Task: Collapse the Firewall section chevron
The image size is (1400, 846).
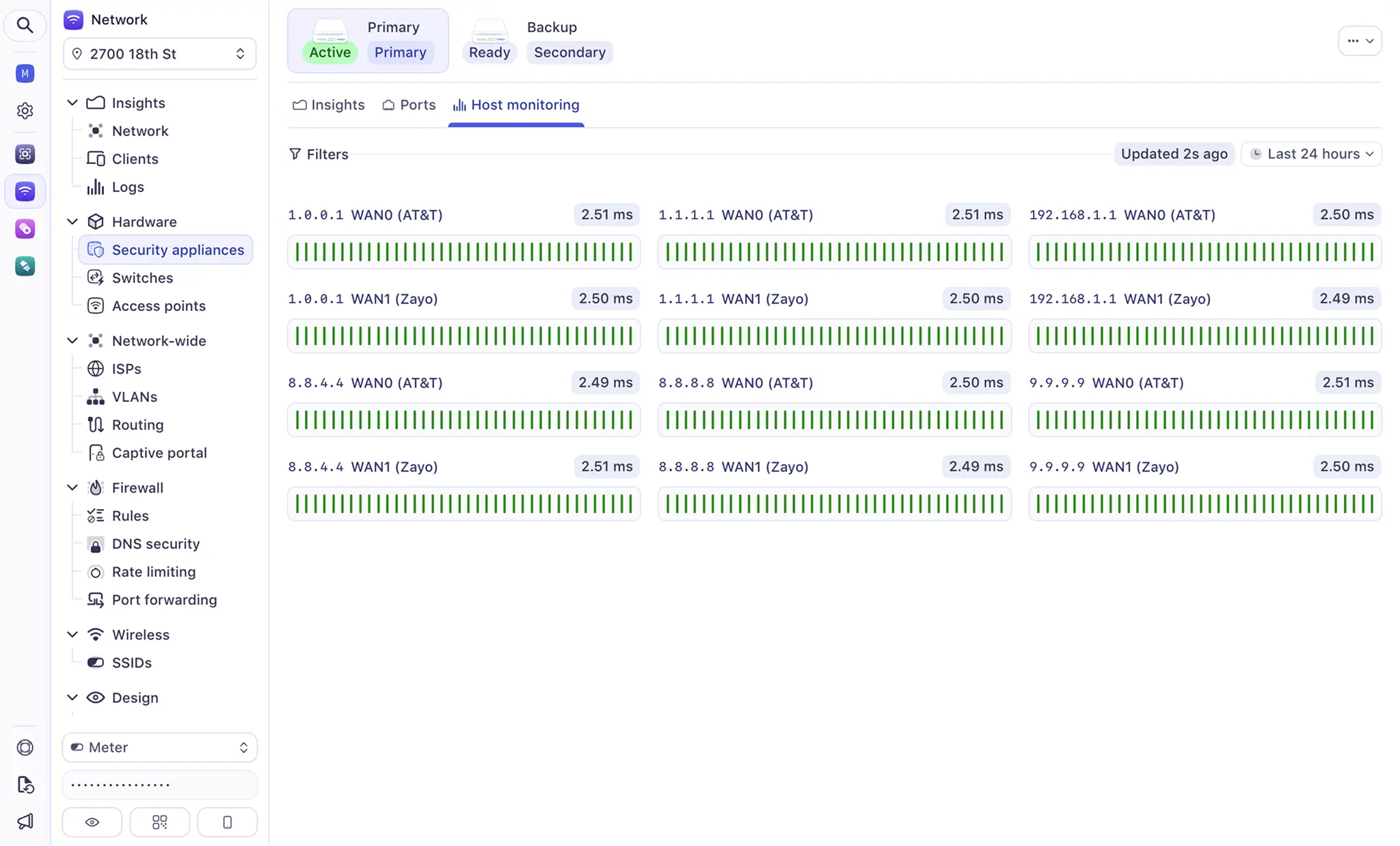Action: (72, 487)
